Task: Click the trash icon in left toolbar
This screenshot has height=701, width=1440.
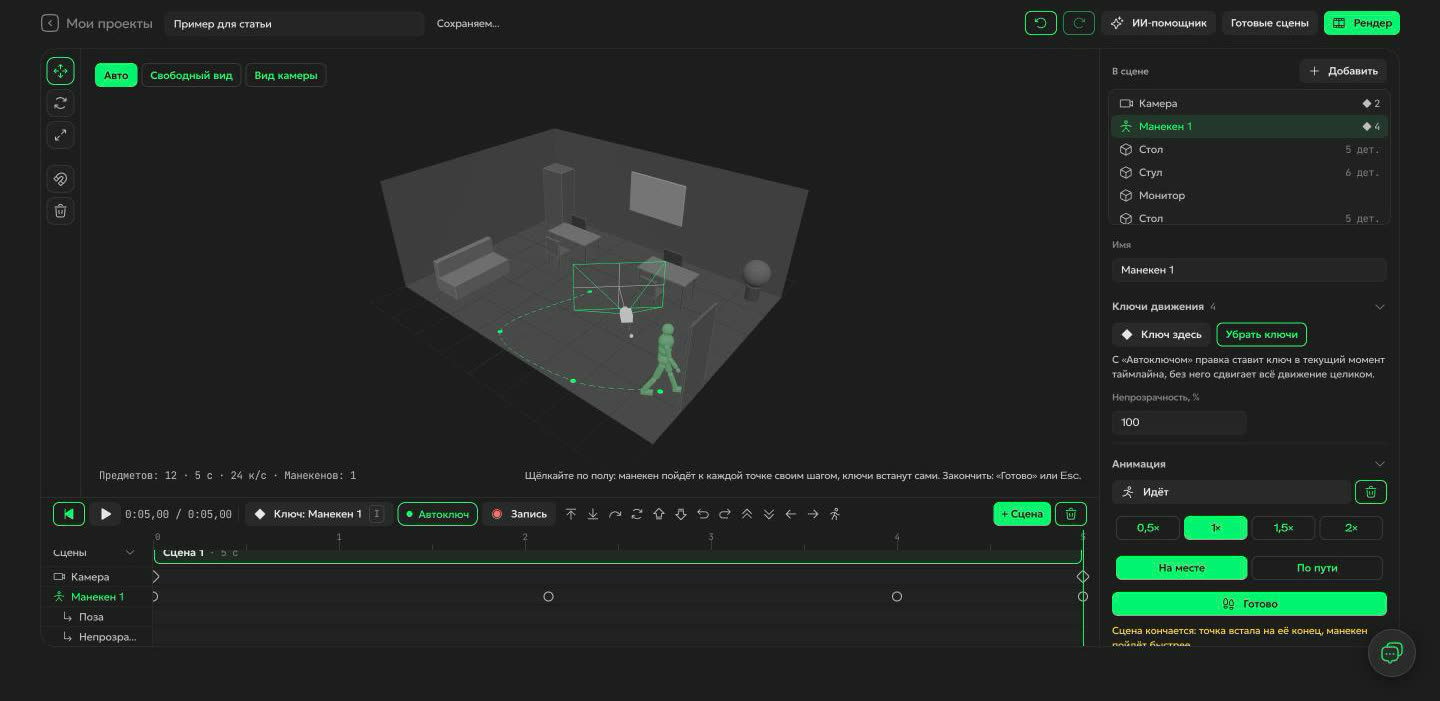Action: [x=60, y=211]
